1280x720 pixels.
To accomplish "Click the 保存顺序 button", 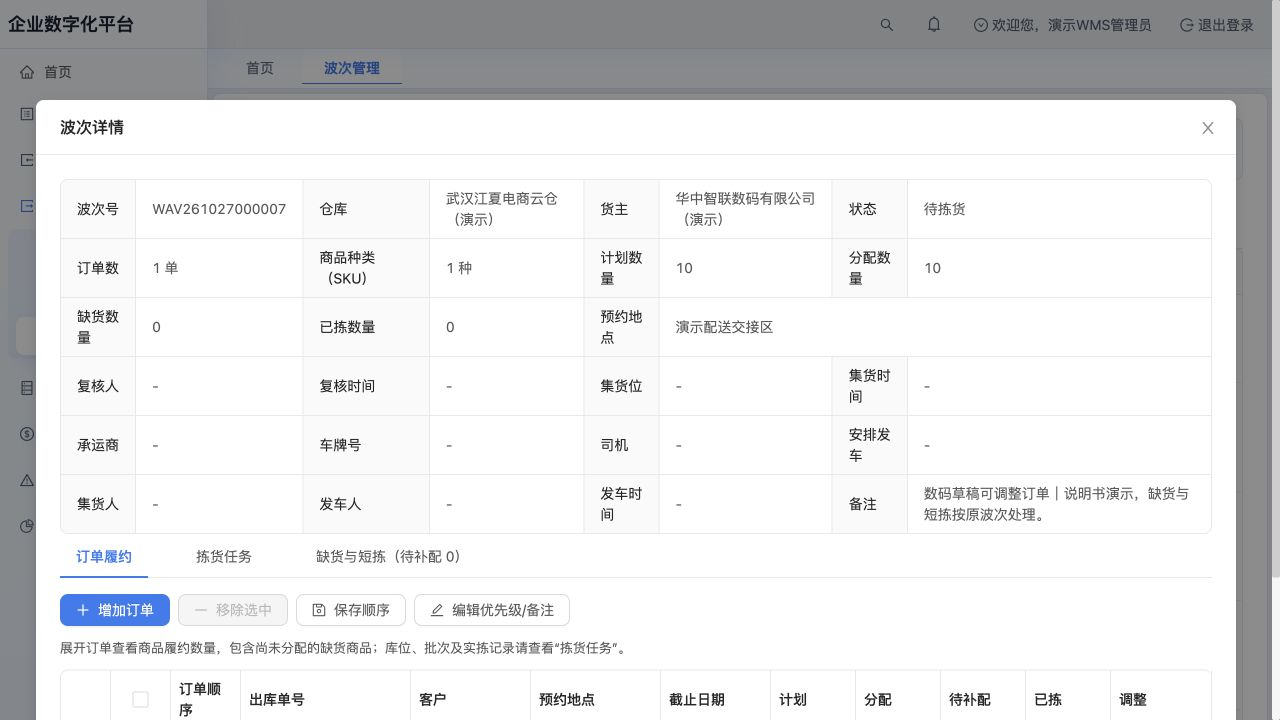I will pos(351,610).
